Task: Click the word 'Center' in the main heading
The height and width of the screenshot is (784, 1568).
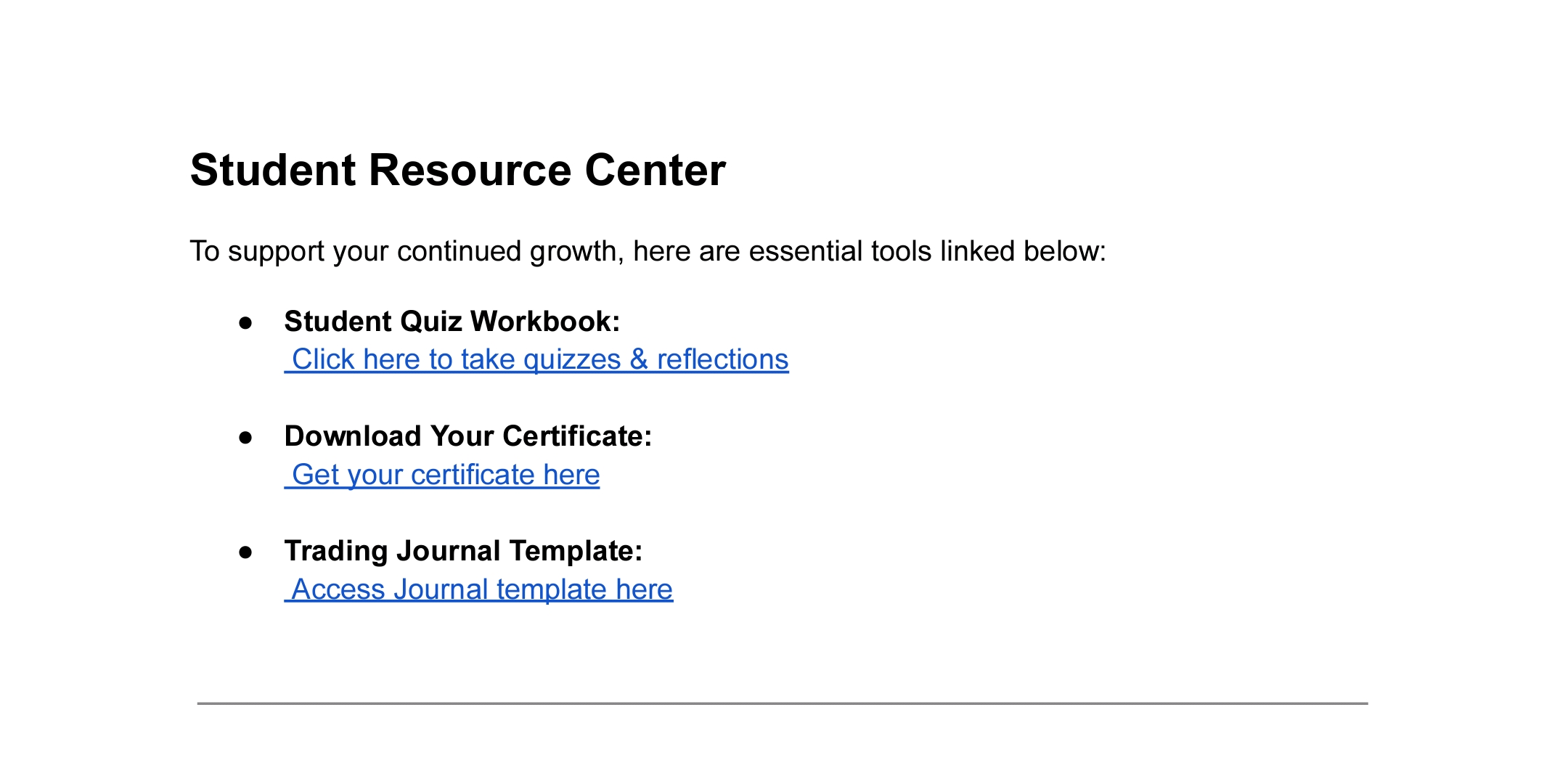Action: (x=655, y=171)
